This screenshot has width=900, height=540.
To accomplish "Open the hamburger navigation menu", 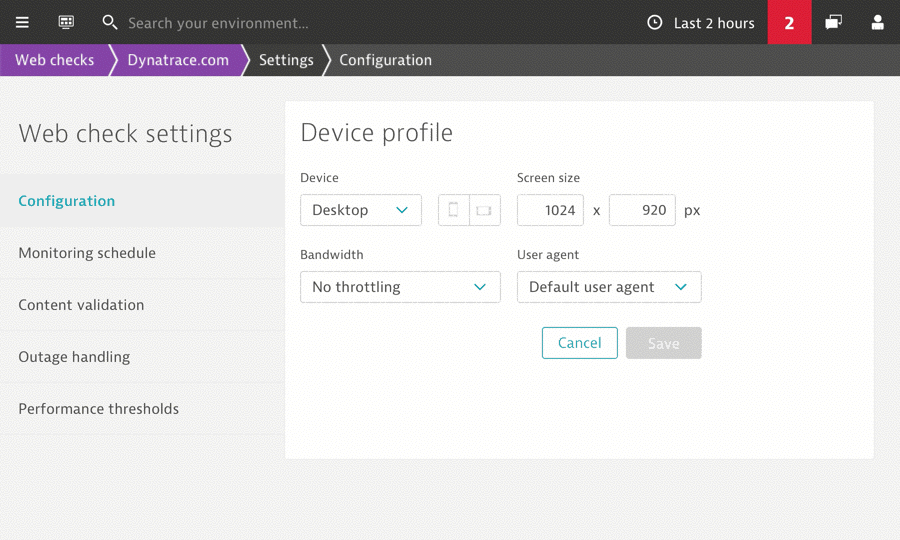I will (22, 22).
